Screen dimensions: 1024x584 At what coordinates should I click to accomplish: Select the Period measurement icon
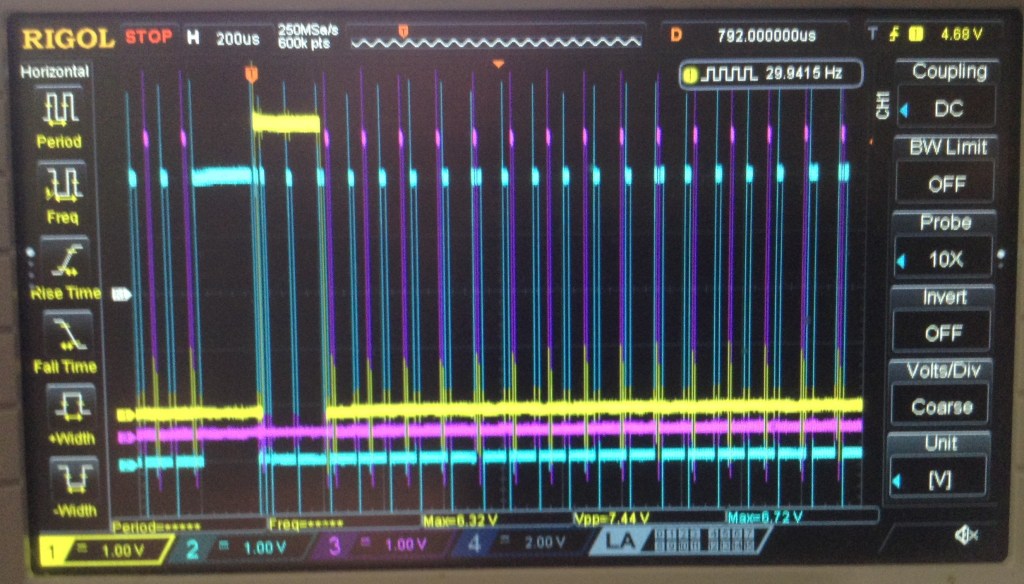58,116
